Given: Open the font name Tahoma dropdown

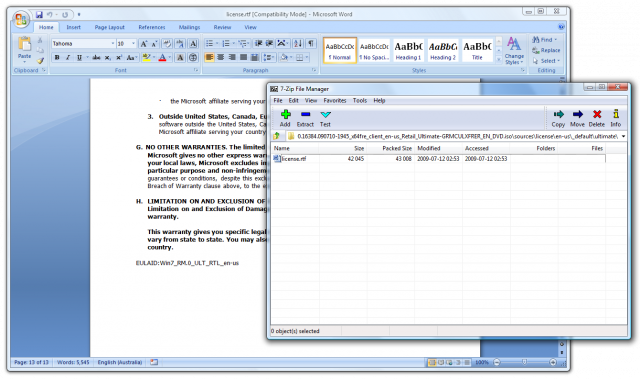Looking at the screenshot, I should pos(113,44).
